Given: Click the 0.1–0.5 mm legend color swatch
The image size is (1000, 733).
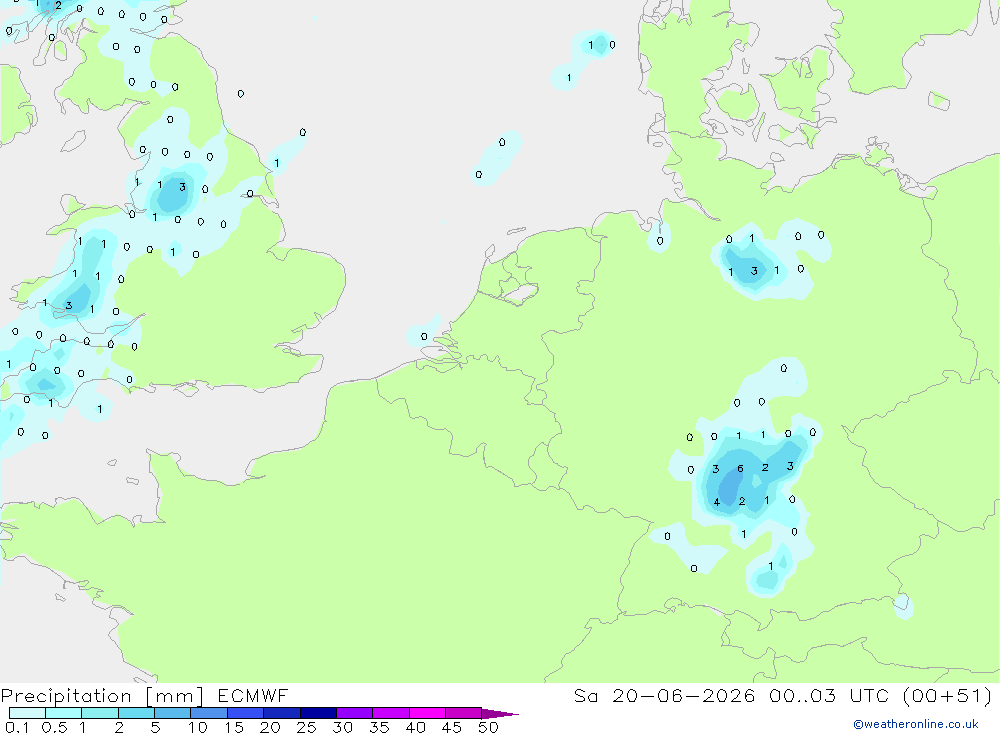Looking at the screenshot, I should coord(27,713).
